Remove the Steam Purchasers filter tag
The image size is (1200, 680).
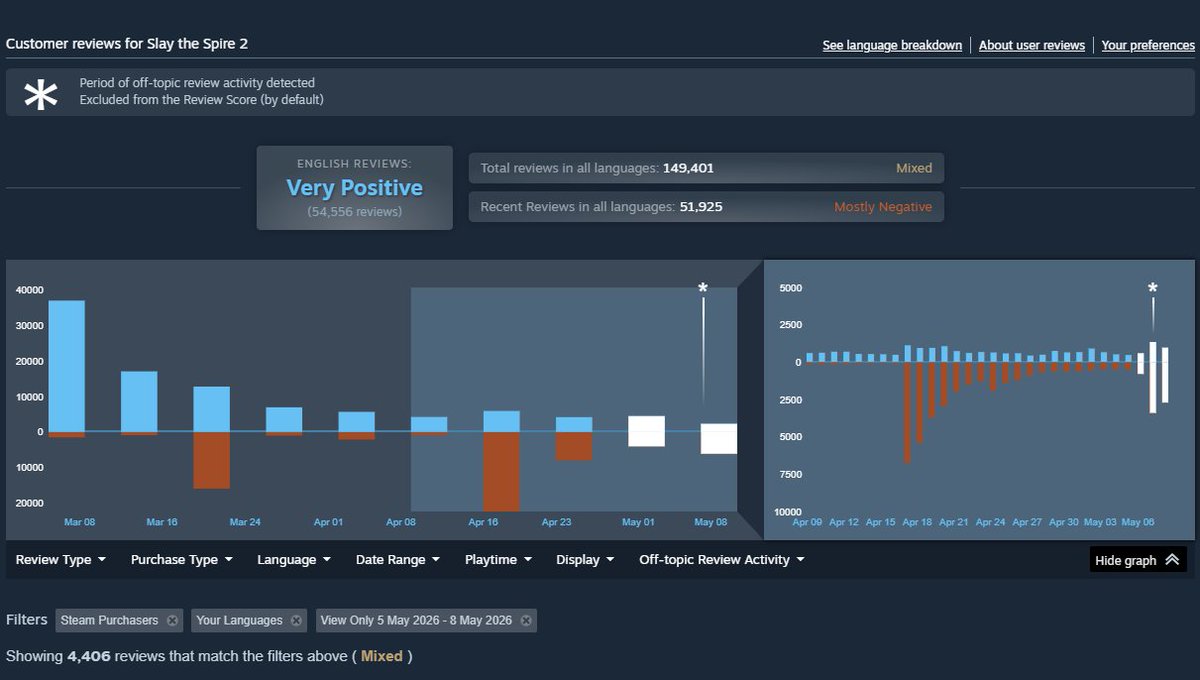[x=173, y=621]
